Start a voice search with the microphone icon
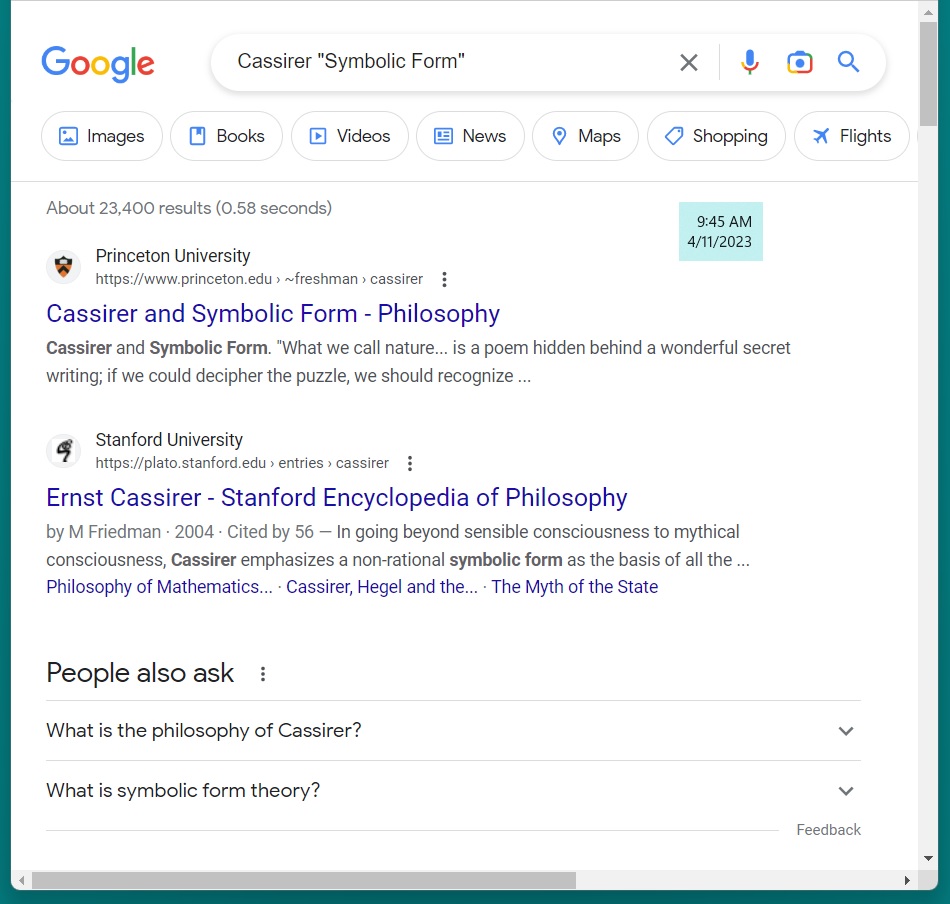Image resolution: width=950 pixels, height=904 pixels. pyautogui.click(x=749, y=63)
